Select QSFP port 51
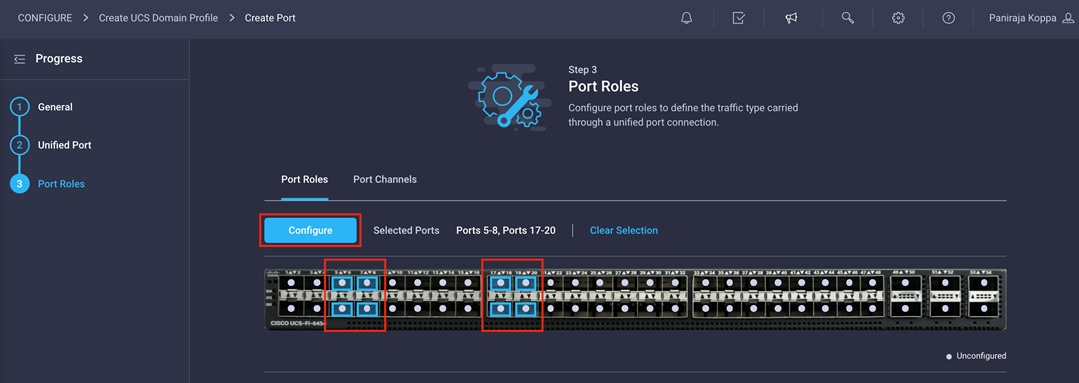 [946, 283]
